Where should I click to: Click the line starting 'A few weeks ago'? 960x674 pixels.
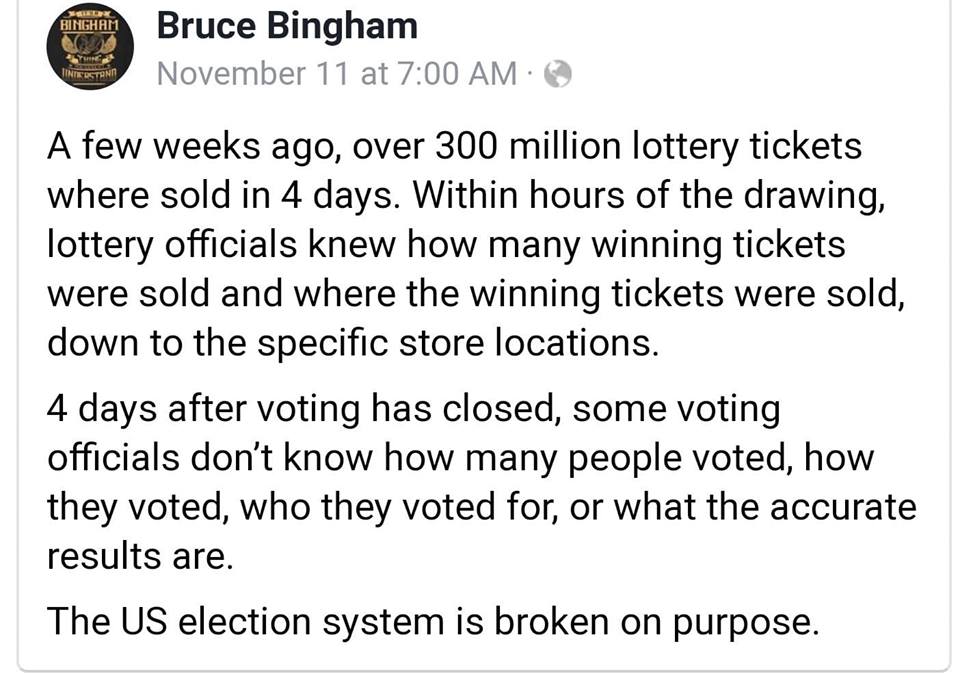(x=454, y=147)
